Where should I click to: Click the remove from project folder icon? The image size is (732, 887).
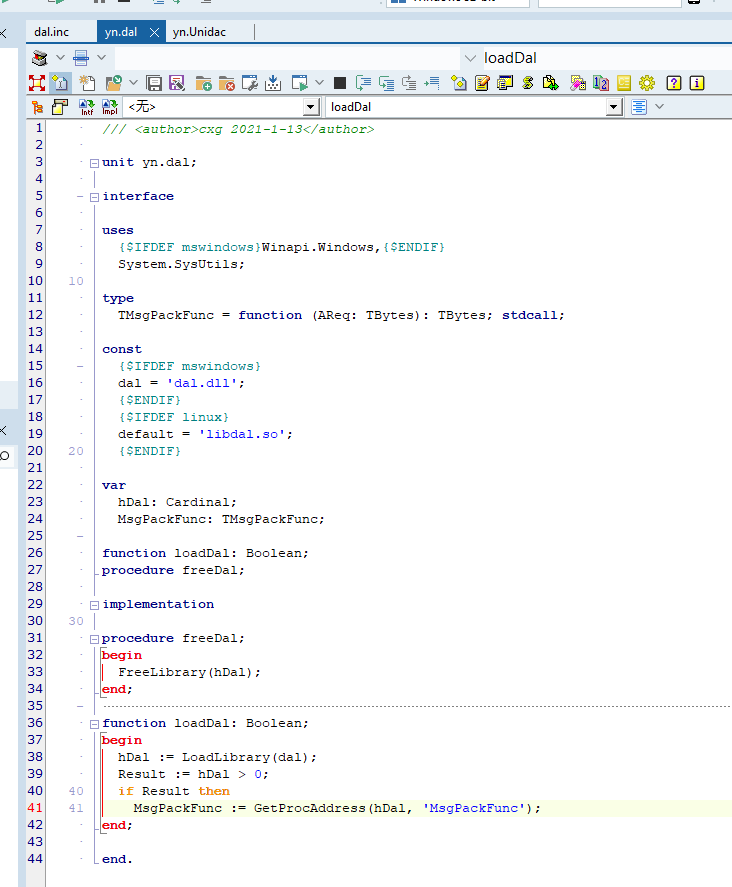coord(226,83)
